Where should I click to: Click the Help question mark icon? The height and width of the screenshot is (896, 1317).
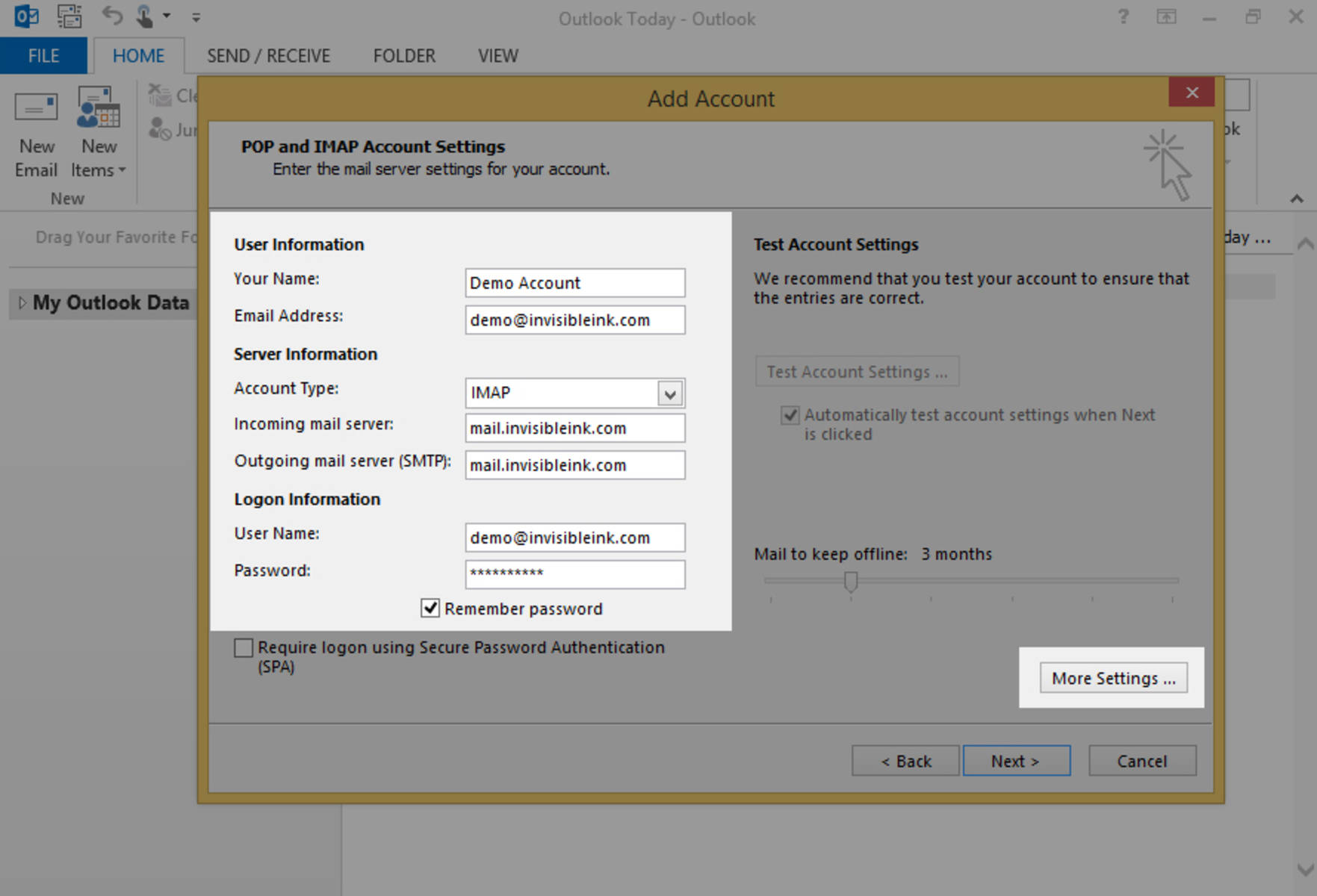[1123, 16]
